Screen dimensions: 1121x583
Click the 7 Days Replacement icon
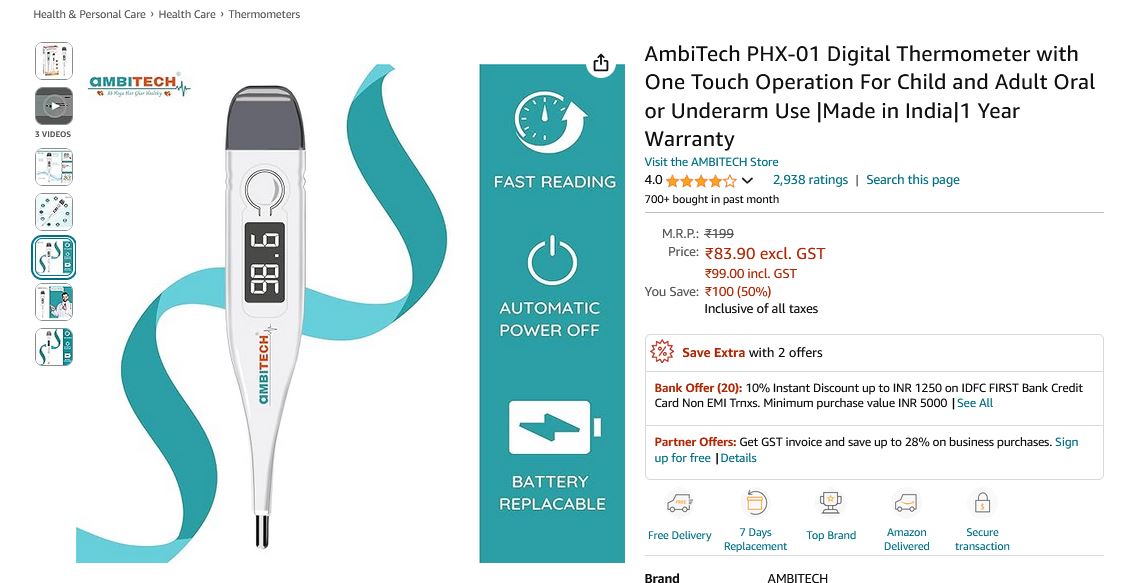coord(755,502)
